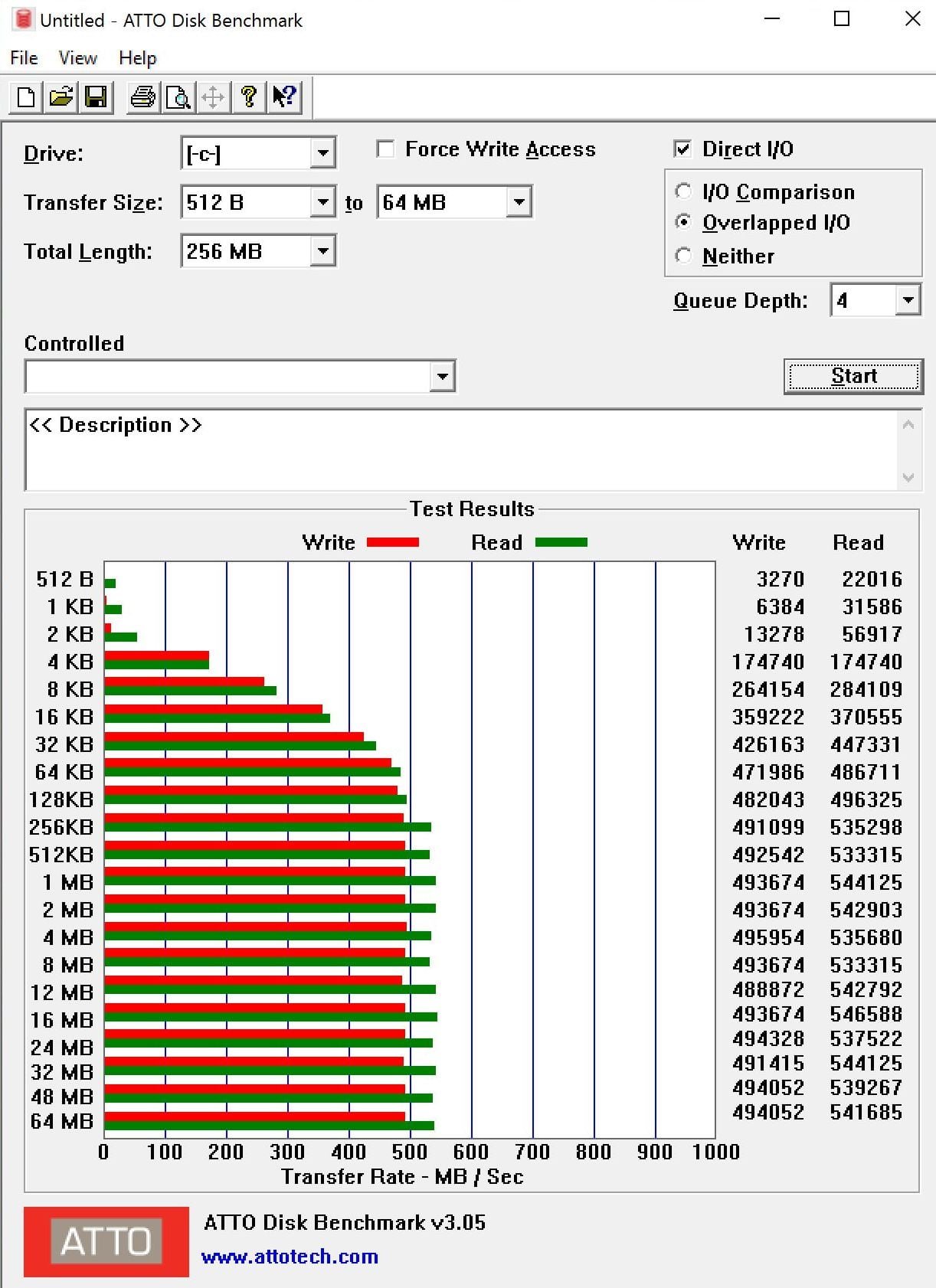Viewport: 936px width, 1288px height.
Task: Click the 128KB row label
Action: tap(61, 799)
